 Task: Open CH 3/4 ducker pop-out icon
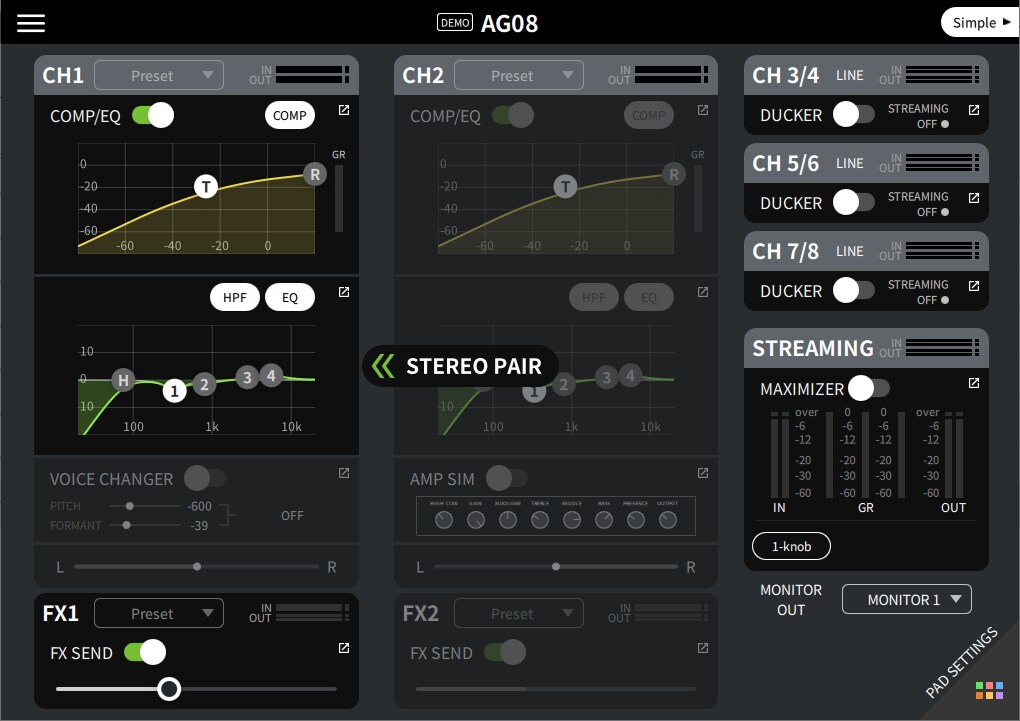pos(974,110)
